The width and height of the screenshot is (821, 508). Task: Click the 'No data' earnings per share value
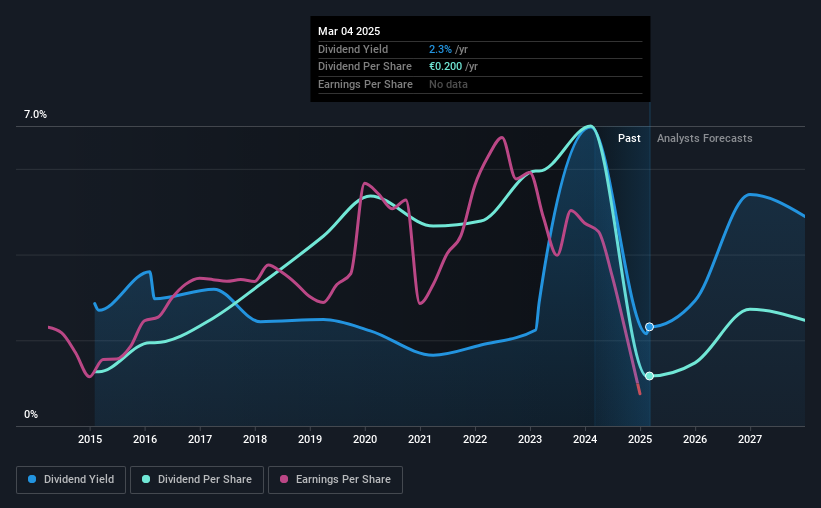[x=448, y=84]
